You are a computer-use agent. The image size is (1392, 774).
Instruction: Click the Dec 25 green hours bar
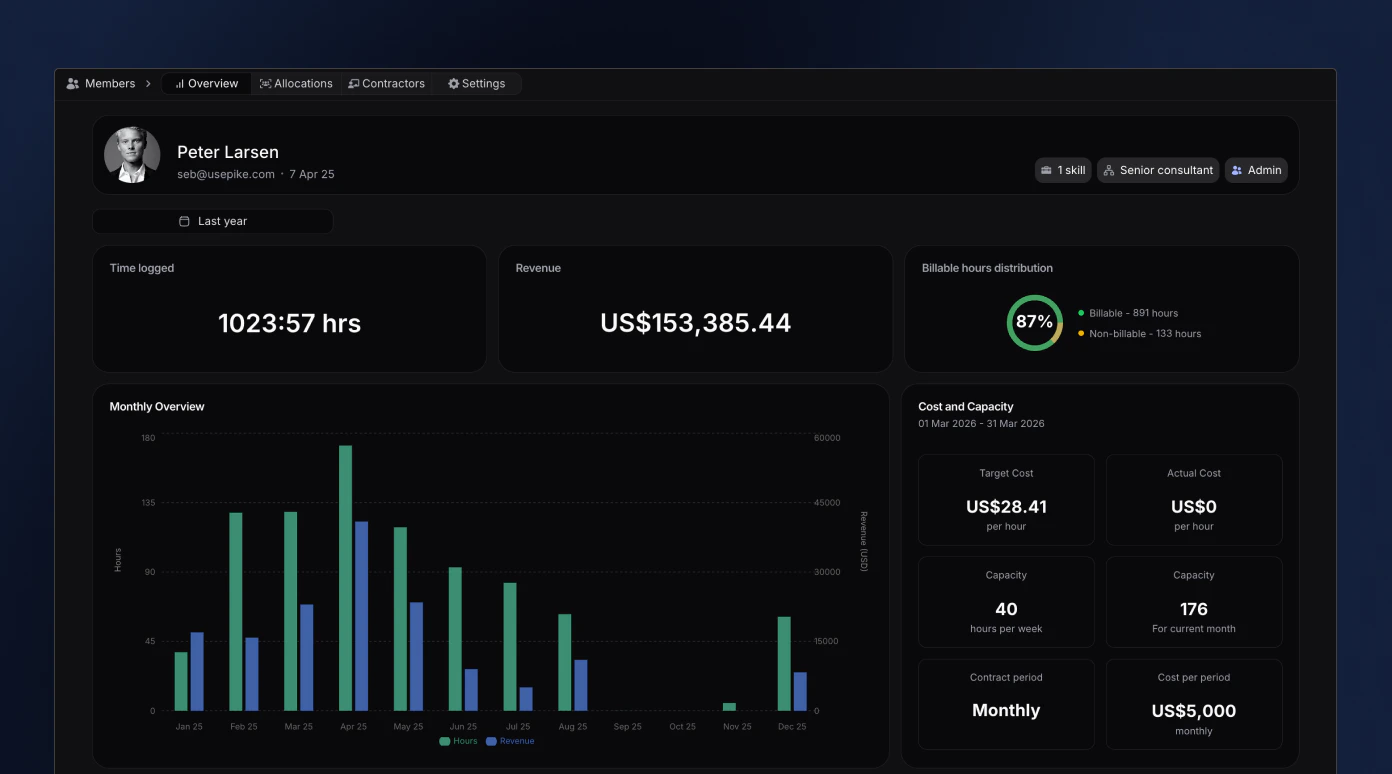785,664
